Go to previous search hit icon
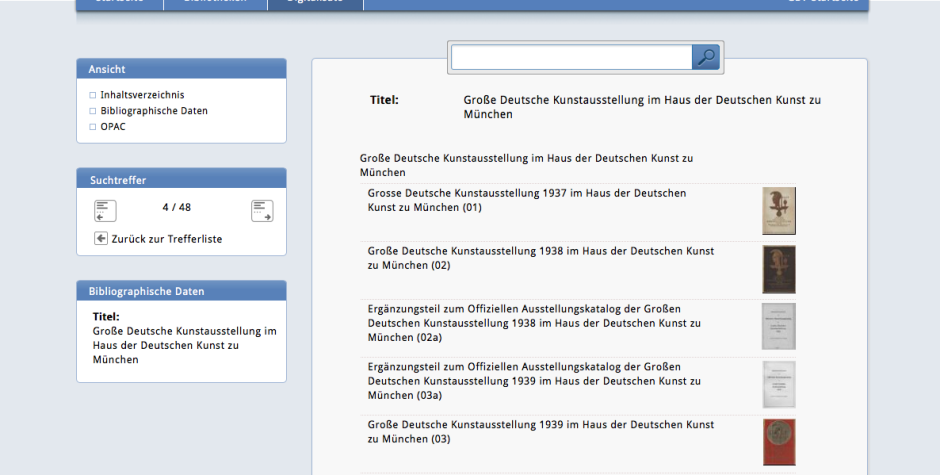 pos(105,211)
